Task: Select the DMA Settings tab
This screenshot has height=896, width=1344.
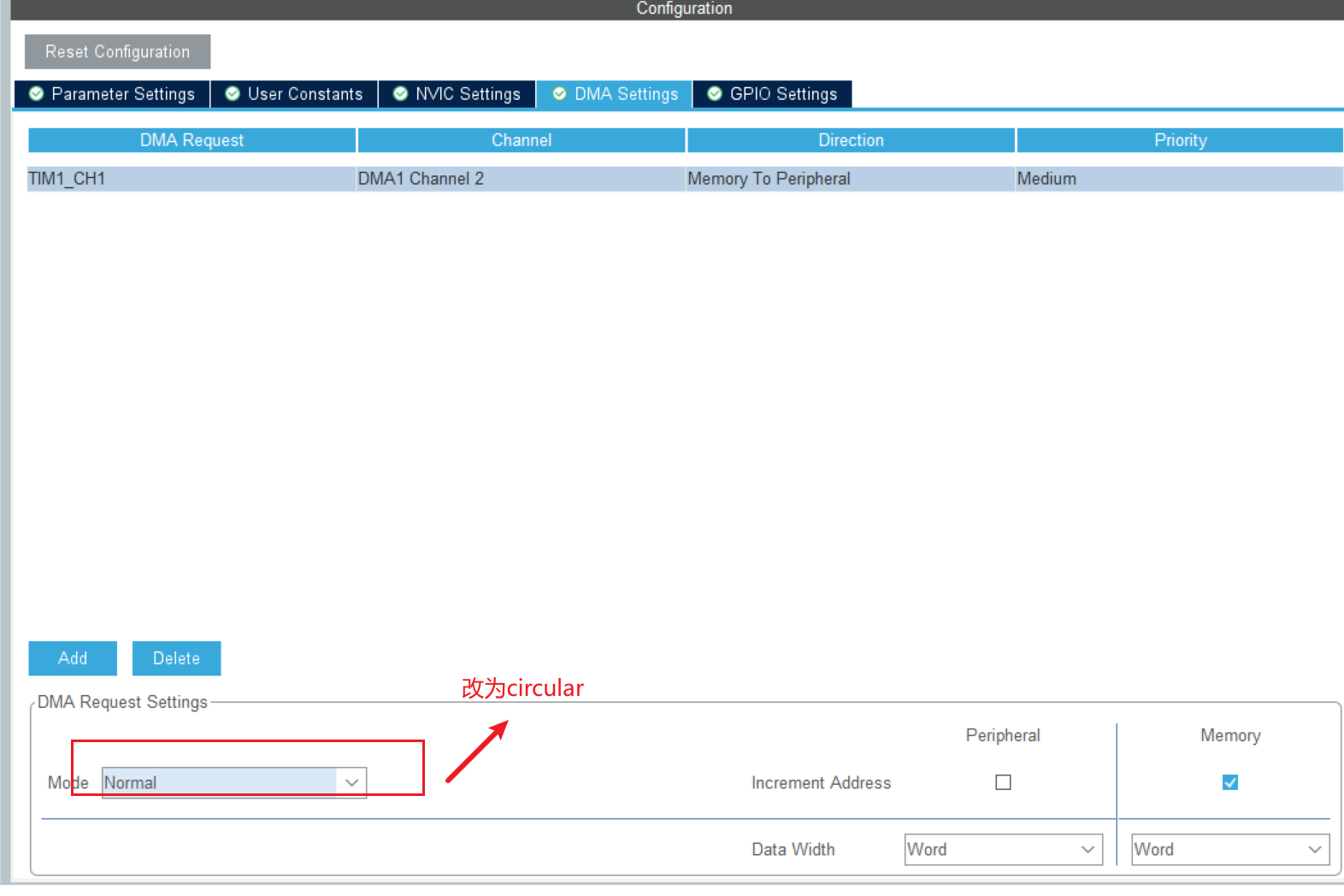Action: [x=615, y=94]
